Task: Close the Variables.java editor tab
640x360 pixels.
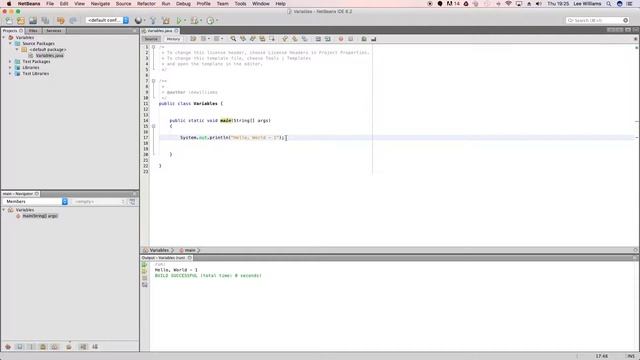Action: tap(177, 31)
